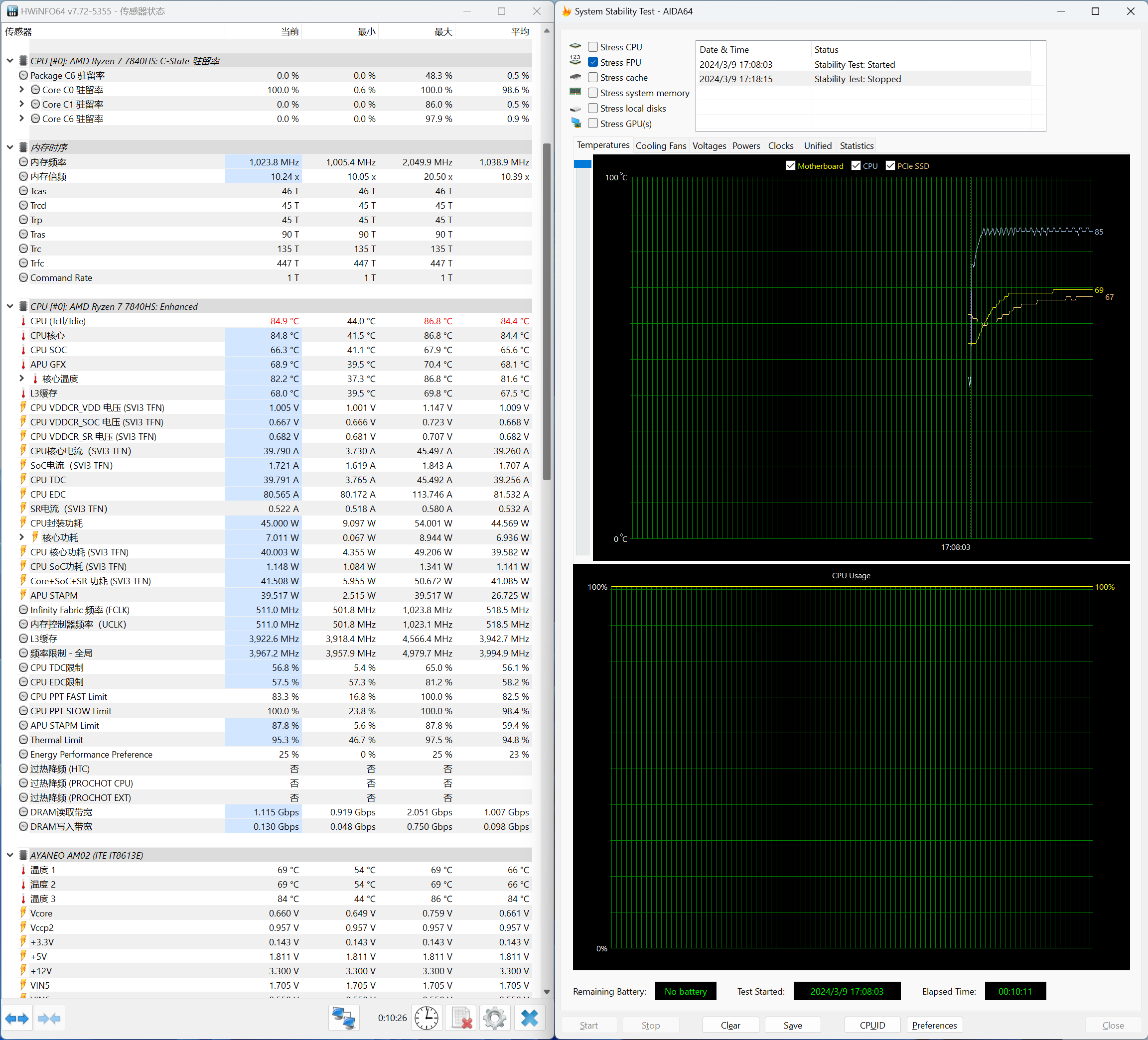The image size is (1148, 1040).
Task: Click HWiNFO scrollbar up arrow
Action: pyautogui.click(x=547, y=31)
